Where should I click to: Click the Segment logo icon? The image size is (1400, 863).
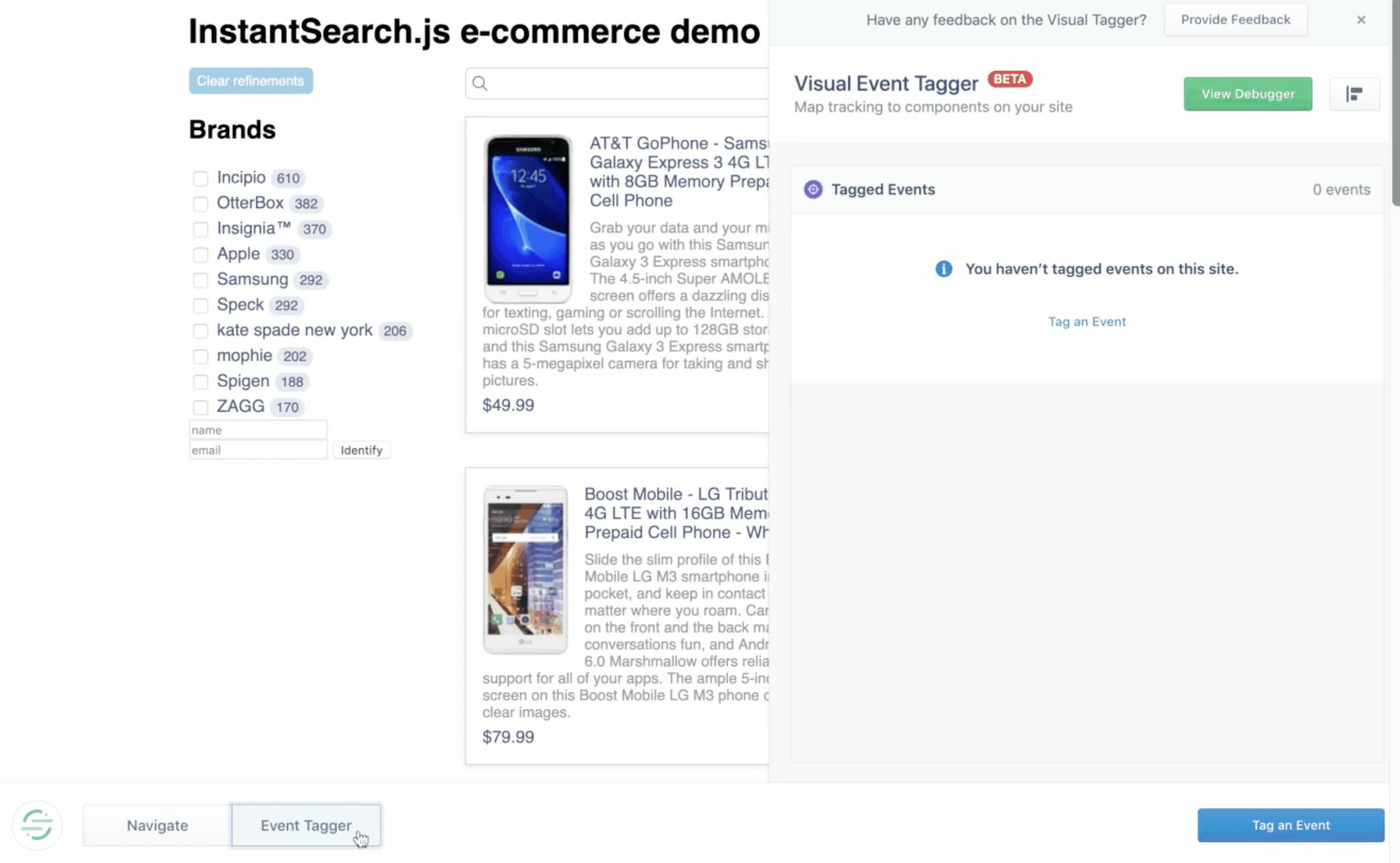coord(37,824)
